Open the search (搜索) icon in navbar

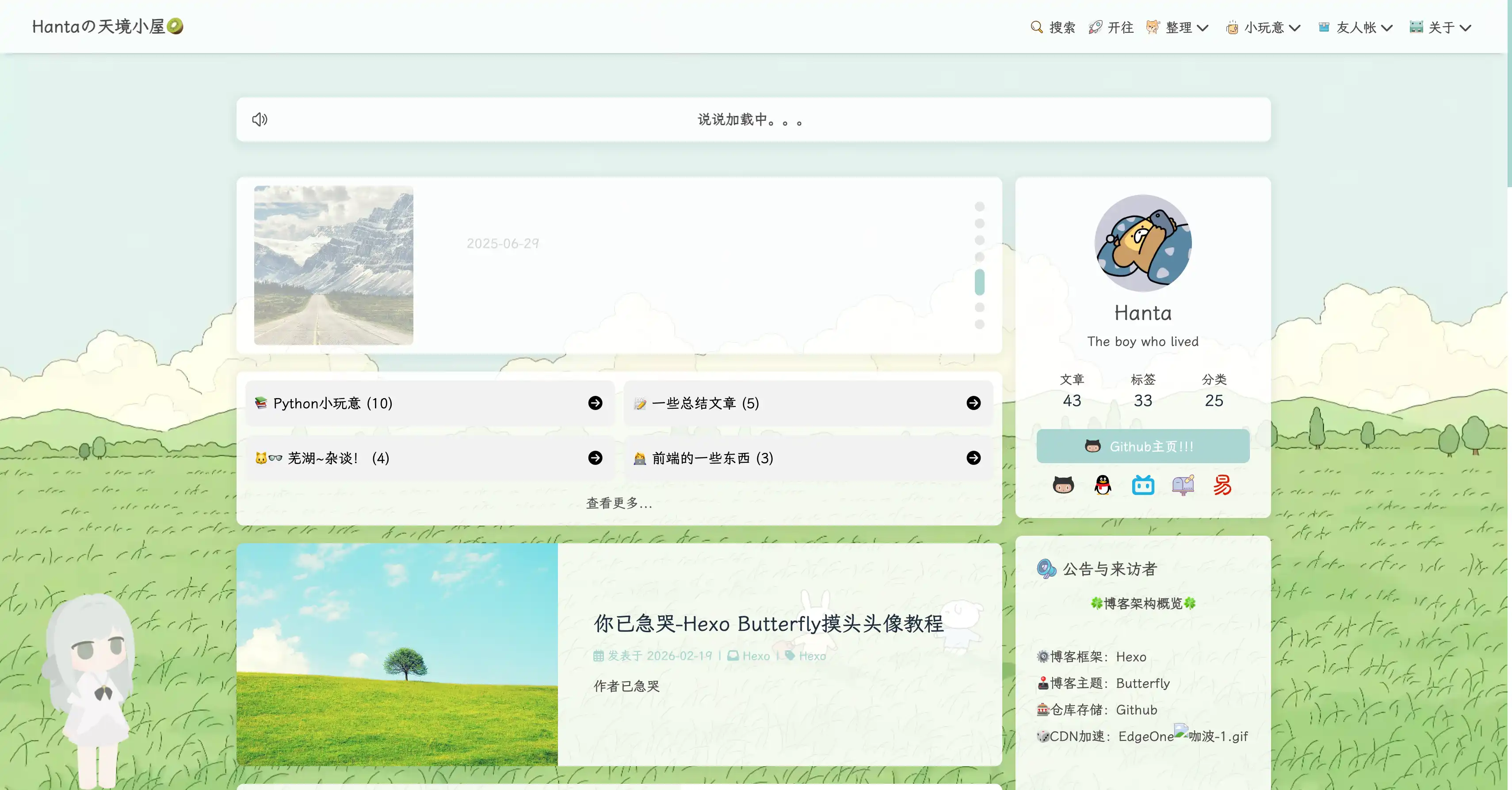[1037, 27]
